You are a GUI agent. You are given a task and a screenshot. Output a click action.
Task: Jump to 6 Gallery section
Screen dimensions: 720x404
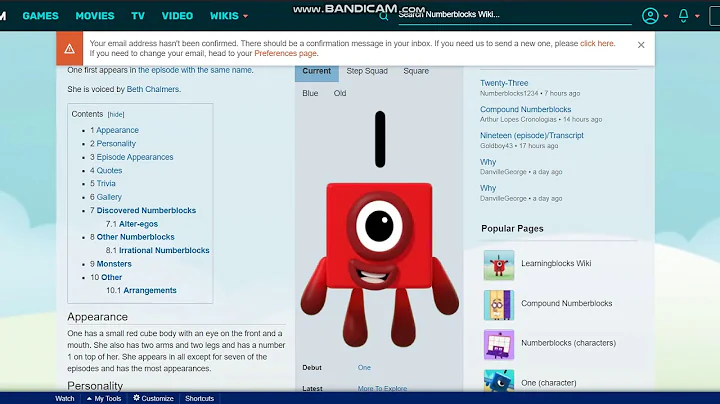point(106,197)
